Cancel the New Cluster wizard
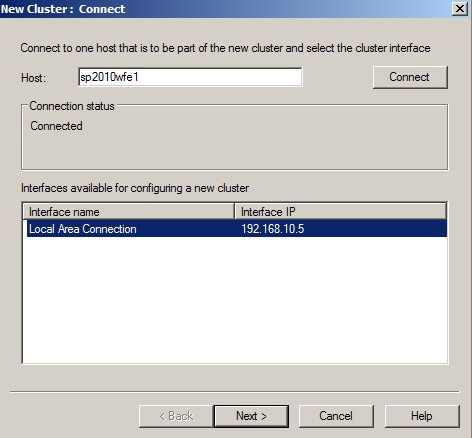 click(x=336, y=416)
